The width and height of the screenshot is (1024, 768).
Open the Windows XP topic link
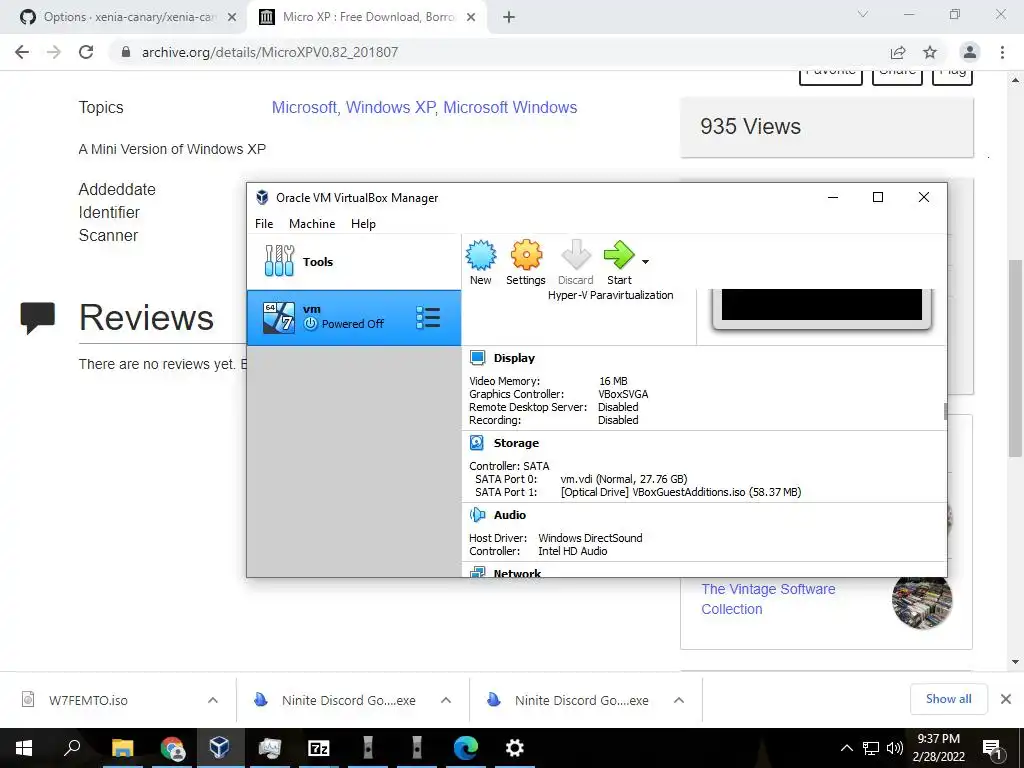click(390, 107)
